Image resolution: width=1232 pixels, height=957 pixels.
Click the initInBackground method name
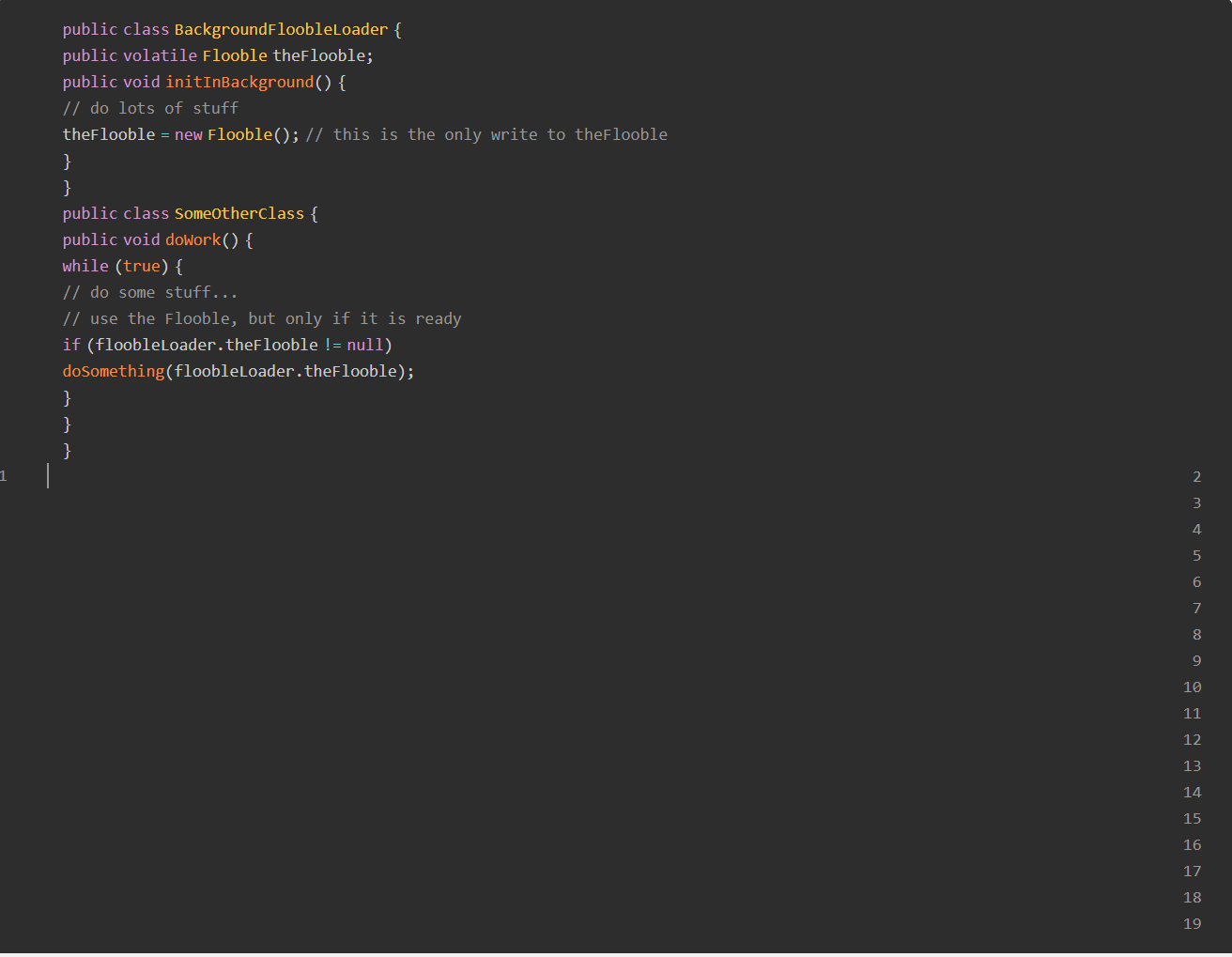240,82
